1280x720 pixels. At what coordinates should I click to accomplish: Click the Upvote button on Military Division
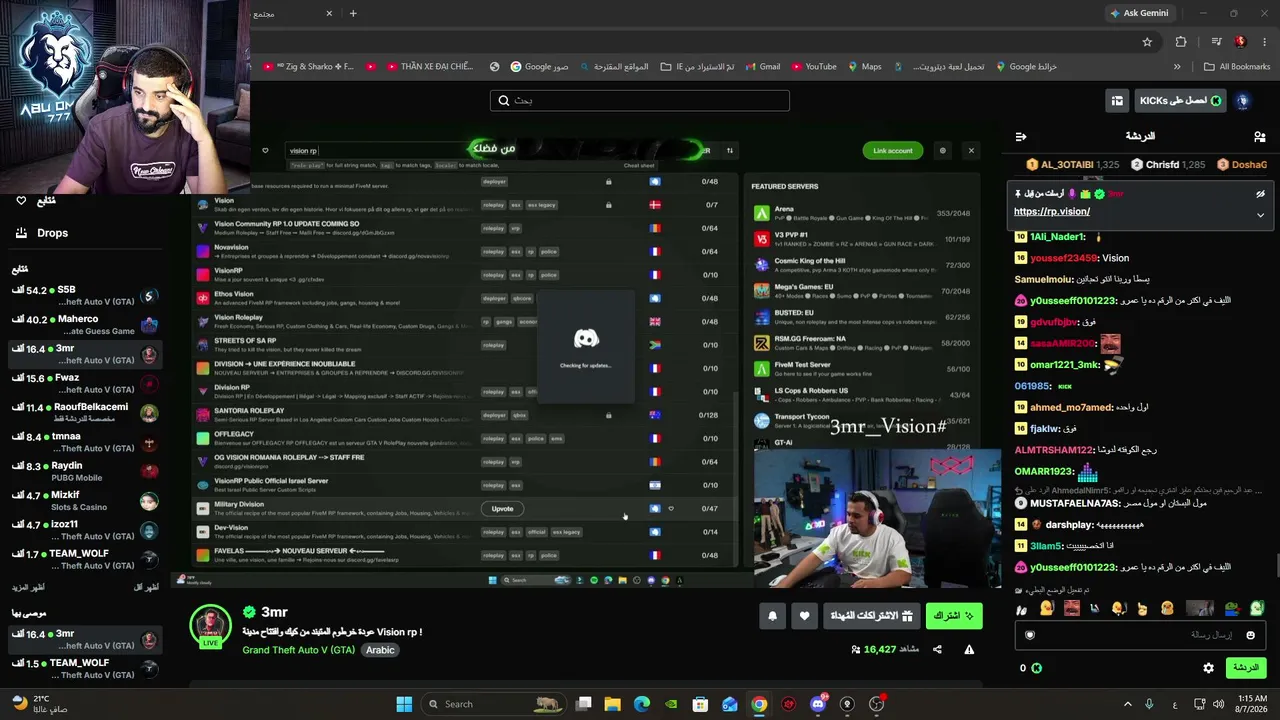[502, 509]
